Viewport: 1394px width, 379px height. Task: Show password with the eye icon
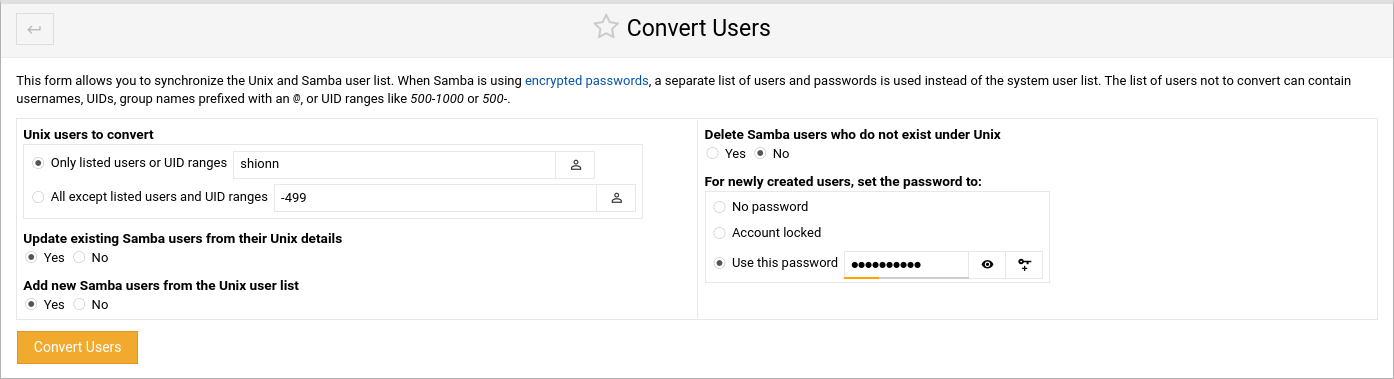click(x=987, y=265)
